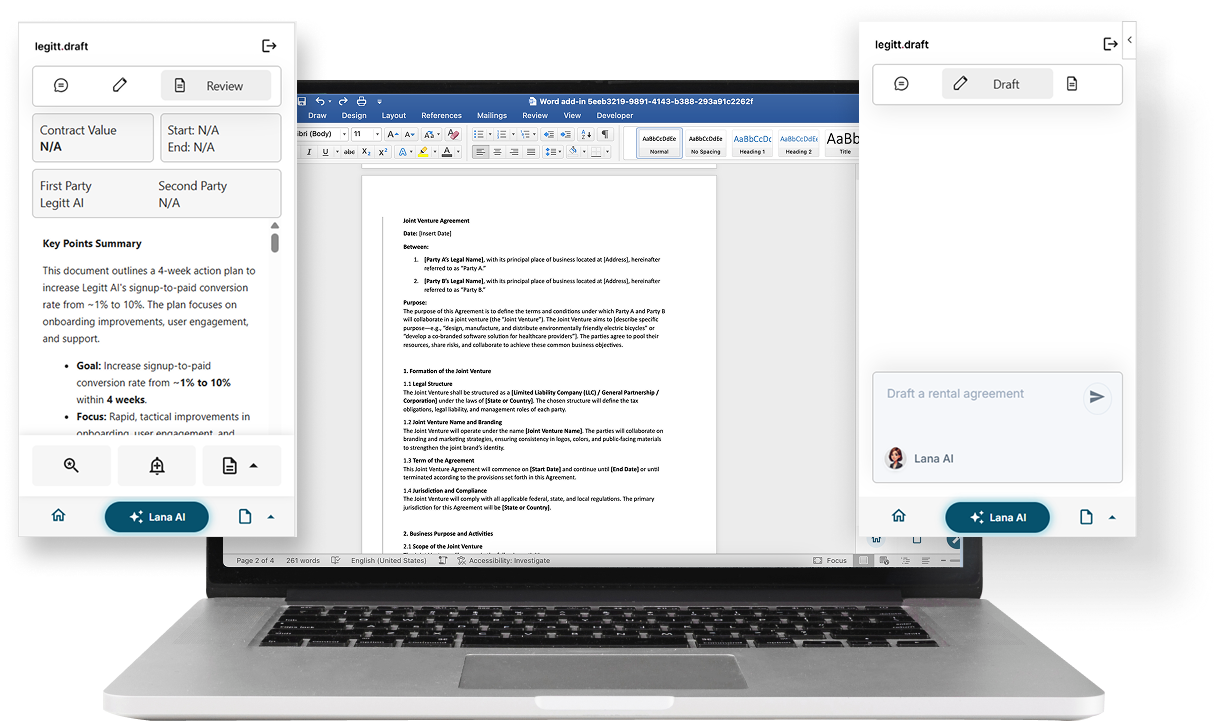Viewport: 1218px width, 721px height.
Task: Click the logout icon in left legitt.draft panel
Action: pyautogui.click(x=269, y=46)
